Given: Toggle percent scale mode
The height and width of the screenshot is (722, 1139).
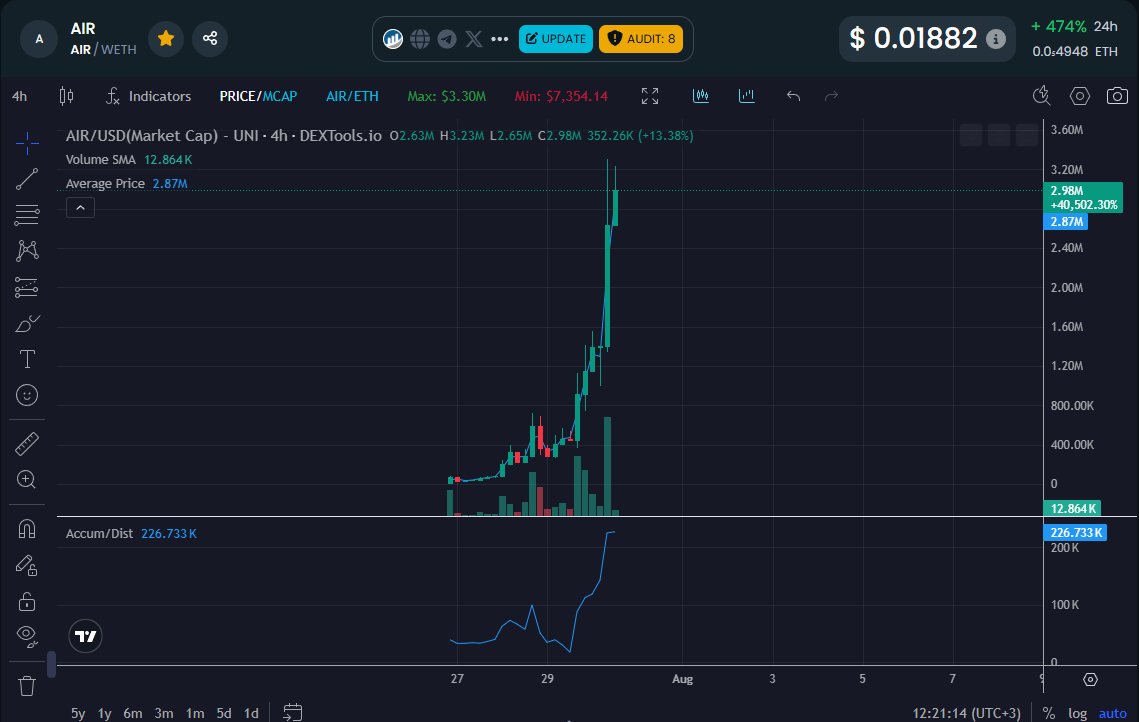Looking at the screenshot, I should click(x=1048, y=713).
